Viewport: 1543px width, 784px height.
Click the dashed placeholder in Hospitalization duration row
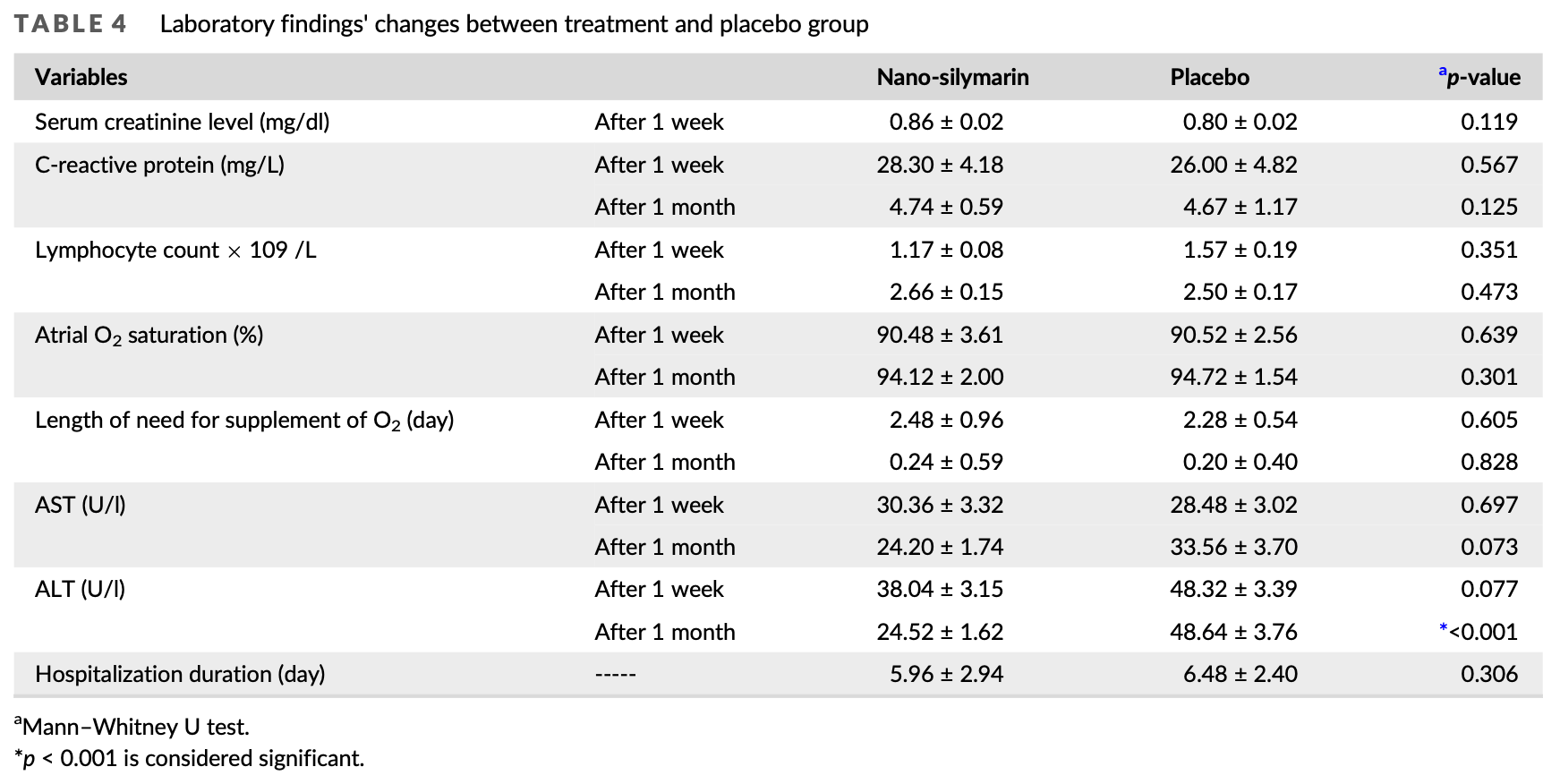[615, 675]
